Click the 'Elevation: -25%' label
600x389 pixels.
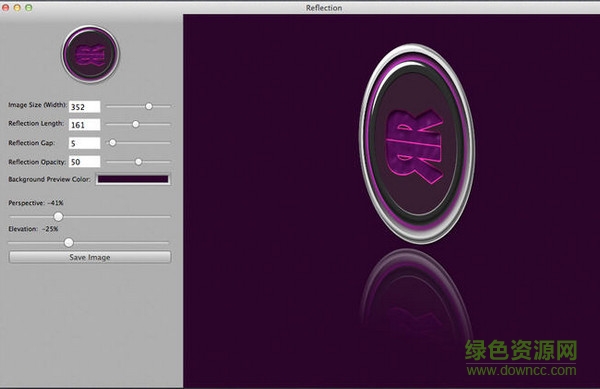coord(33,229)
